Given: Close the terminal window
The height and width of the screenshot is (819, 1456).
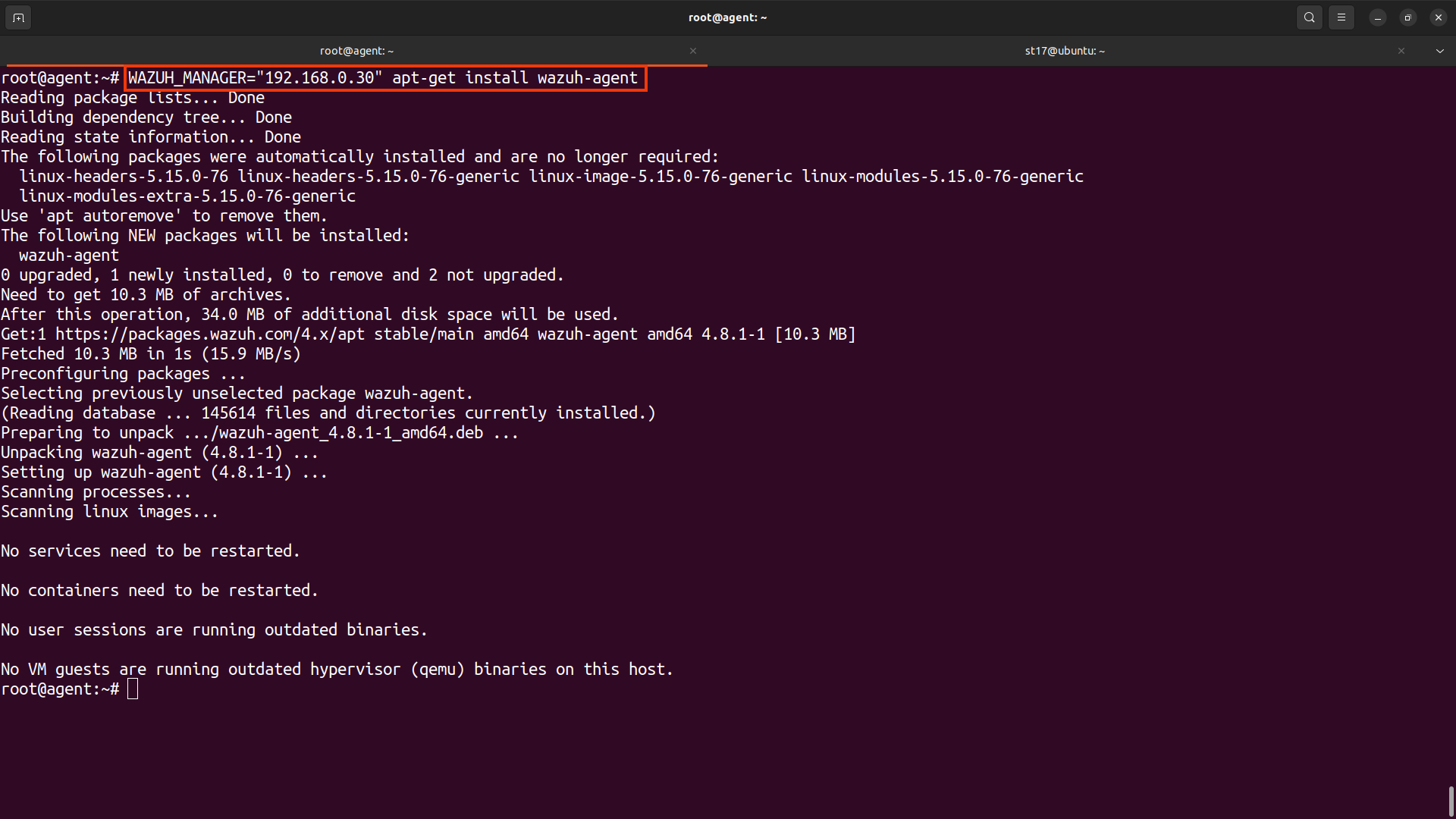Looking at the screenshot, I should 1439,17.
